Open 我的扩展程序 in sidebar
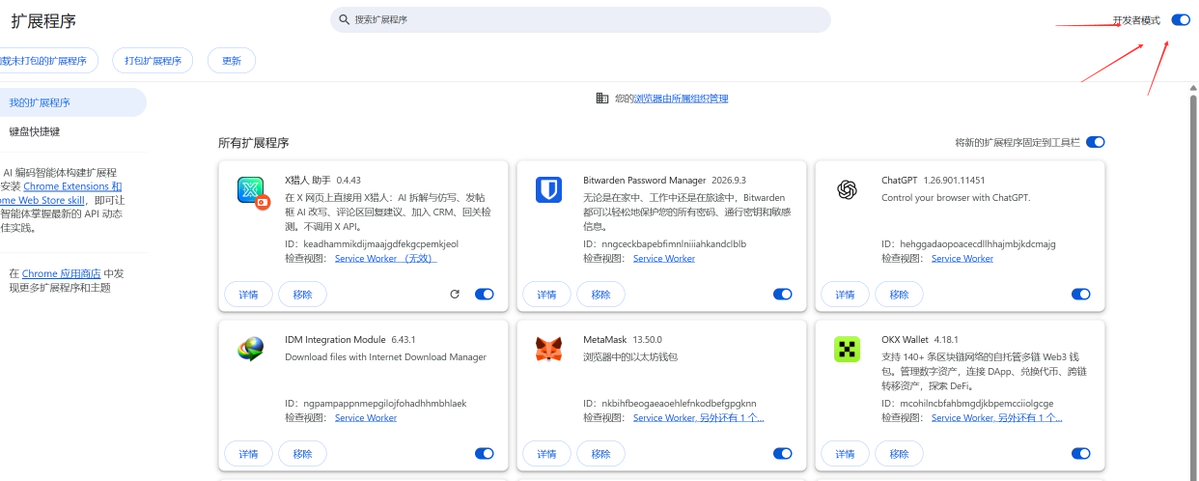Viewport: 1199px width, 481px height. (73, 102)
